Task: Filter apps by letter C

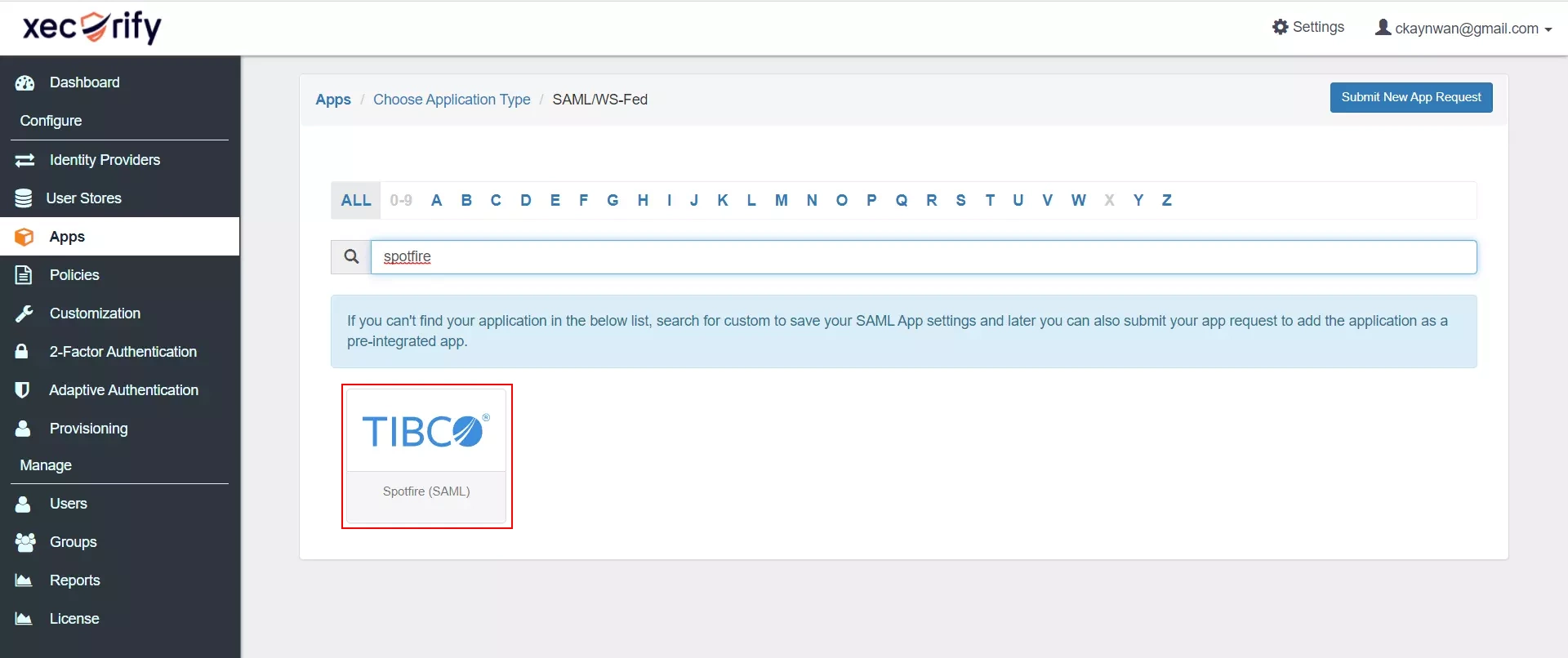Action: 496,201
